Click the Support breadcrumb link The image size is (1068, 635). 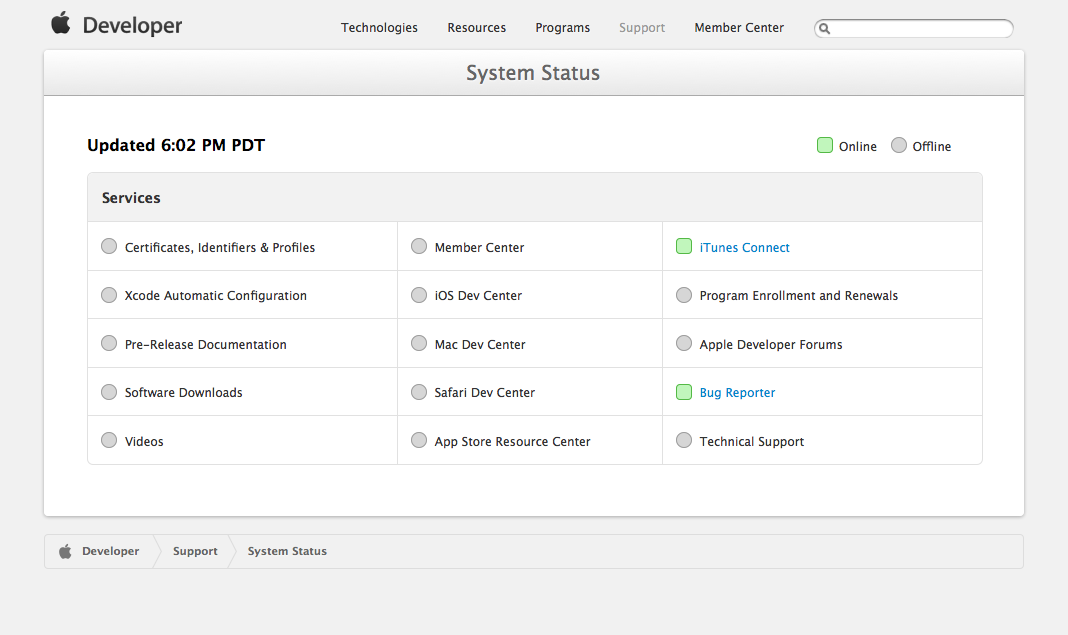coord(195,551)
